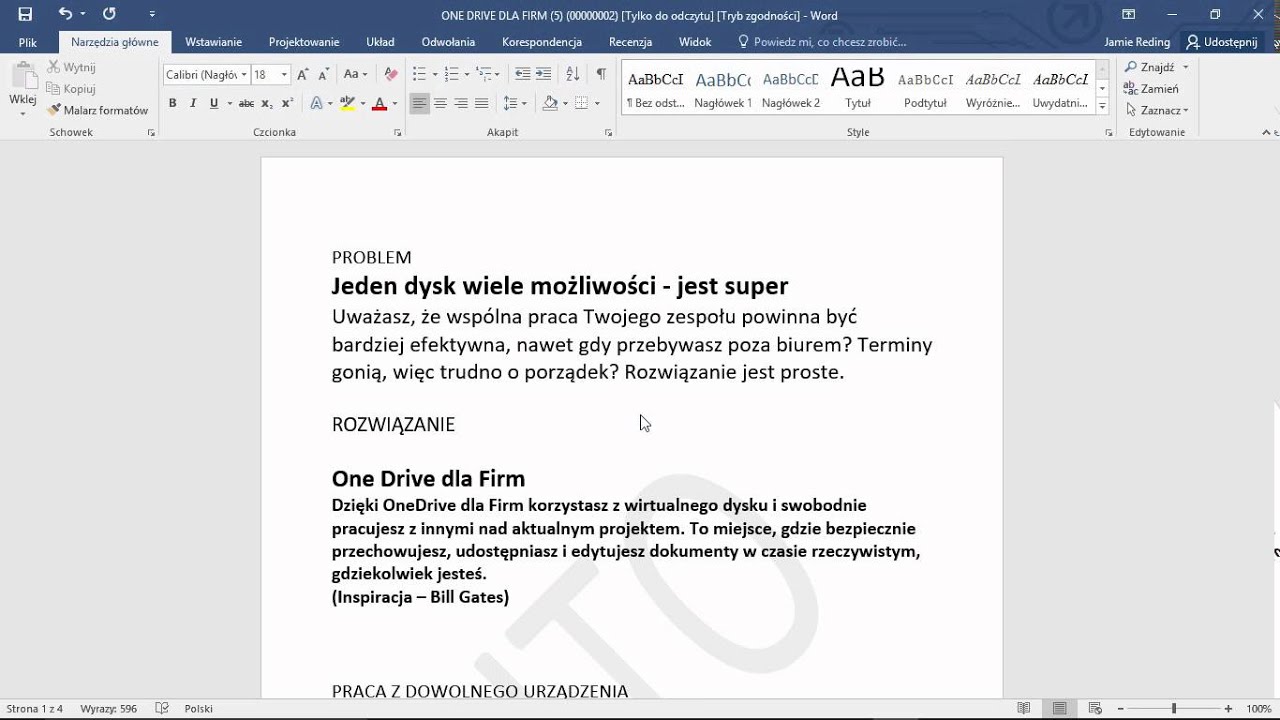1280x720 pixels.
Task: Apply the Nagłówek 1 style
Action: 723,88
